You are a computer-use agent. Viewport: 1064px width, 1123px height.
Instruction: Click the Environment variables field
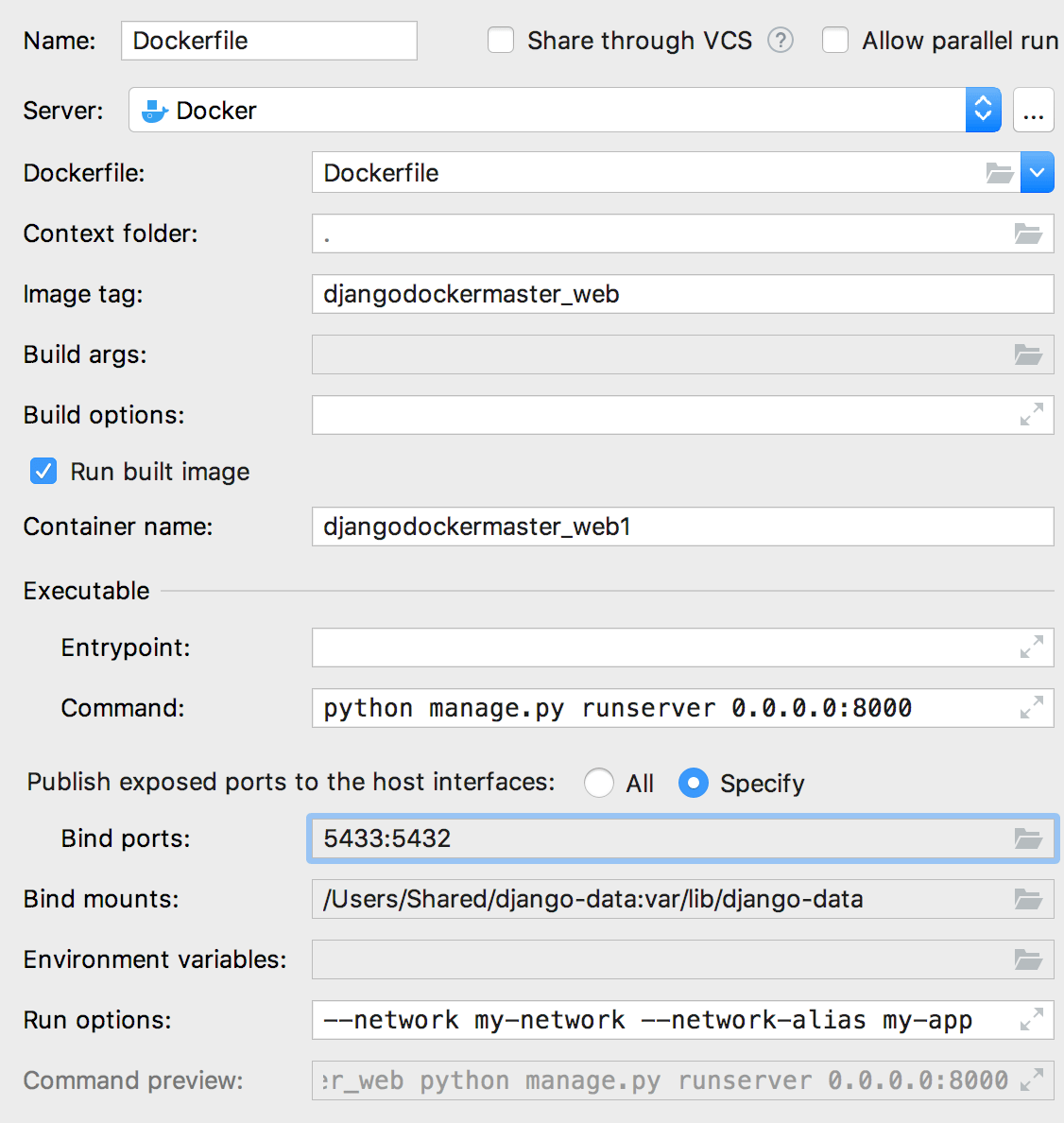tap(683, 959)
